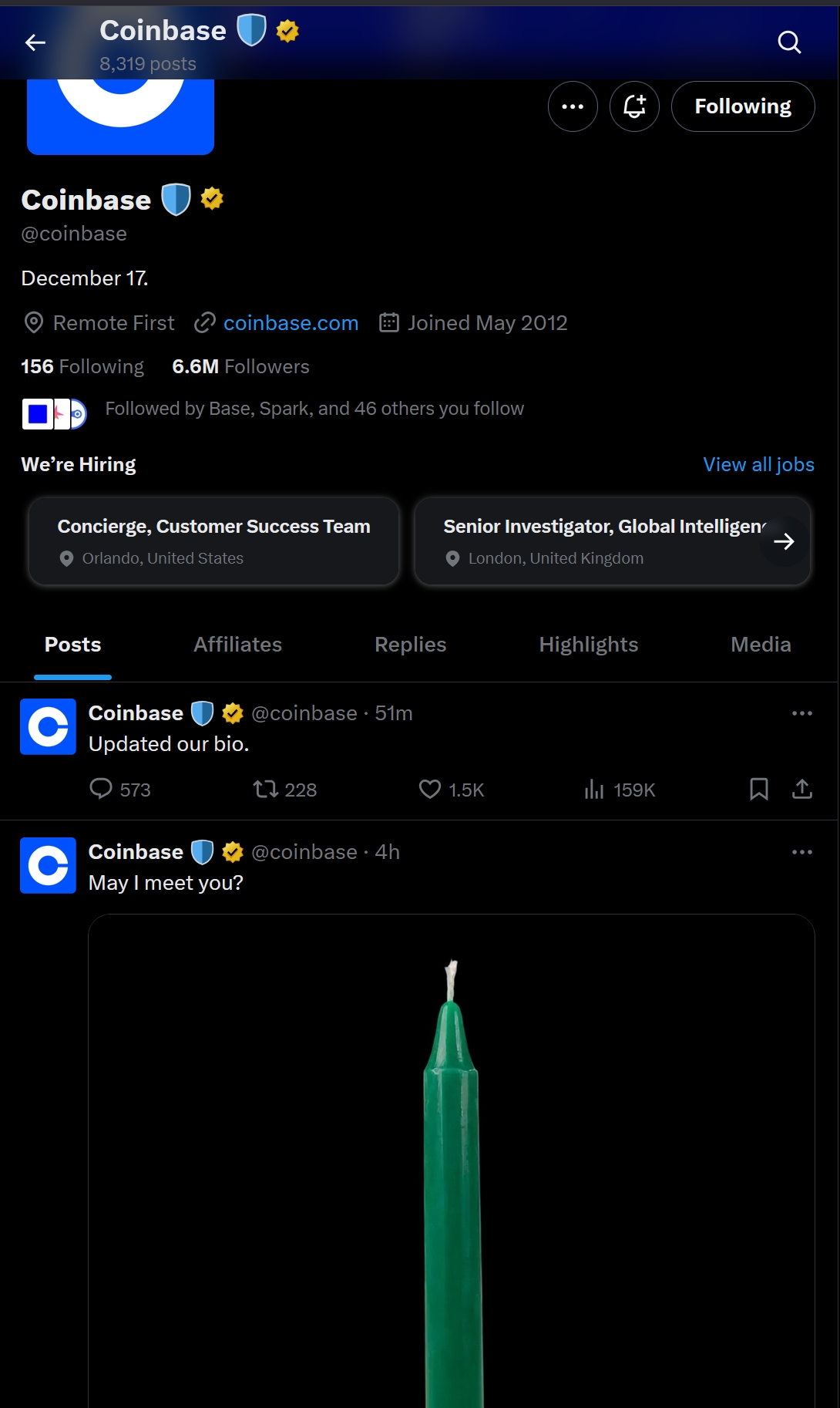The image size is (840, 1408).
Task: Click the back arrow icon
Action: pos(35,43)
